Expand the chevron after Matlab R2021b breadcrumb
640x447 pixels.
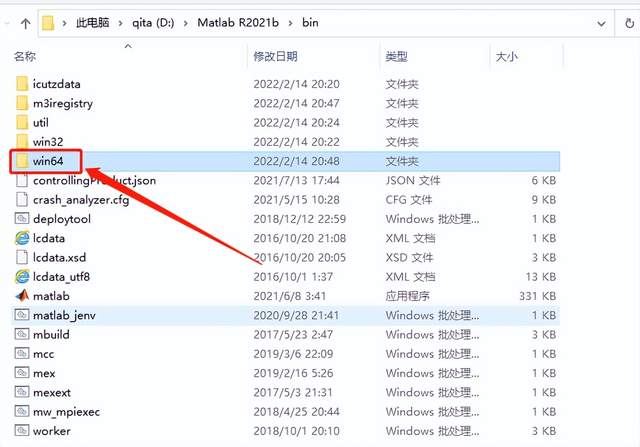[290, 23]
